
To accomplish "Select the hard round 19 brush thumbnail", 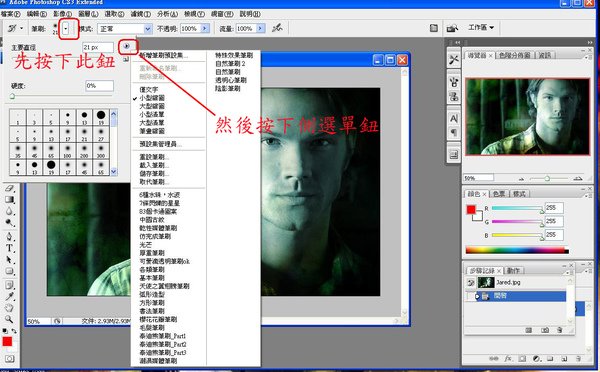I will tap(101, 117).
